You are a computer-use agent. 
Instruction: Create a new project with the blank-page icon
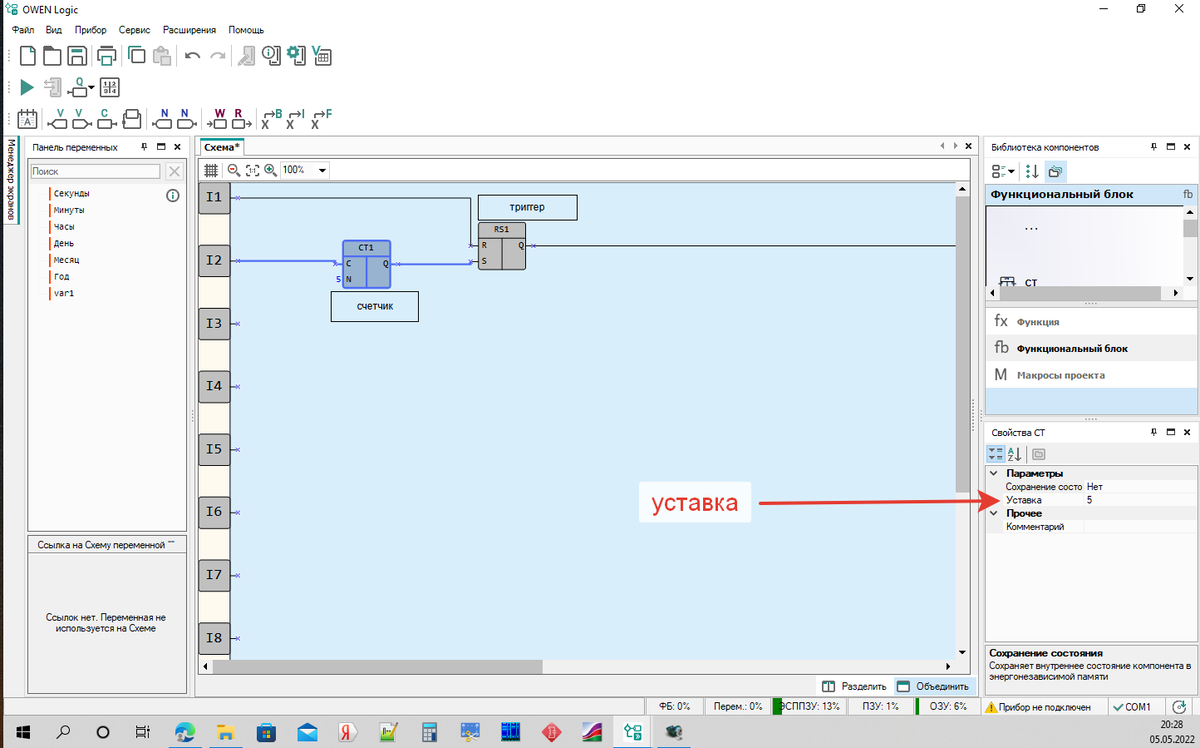pyautogui.click(x=28, y=55)
